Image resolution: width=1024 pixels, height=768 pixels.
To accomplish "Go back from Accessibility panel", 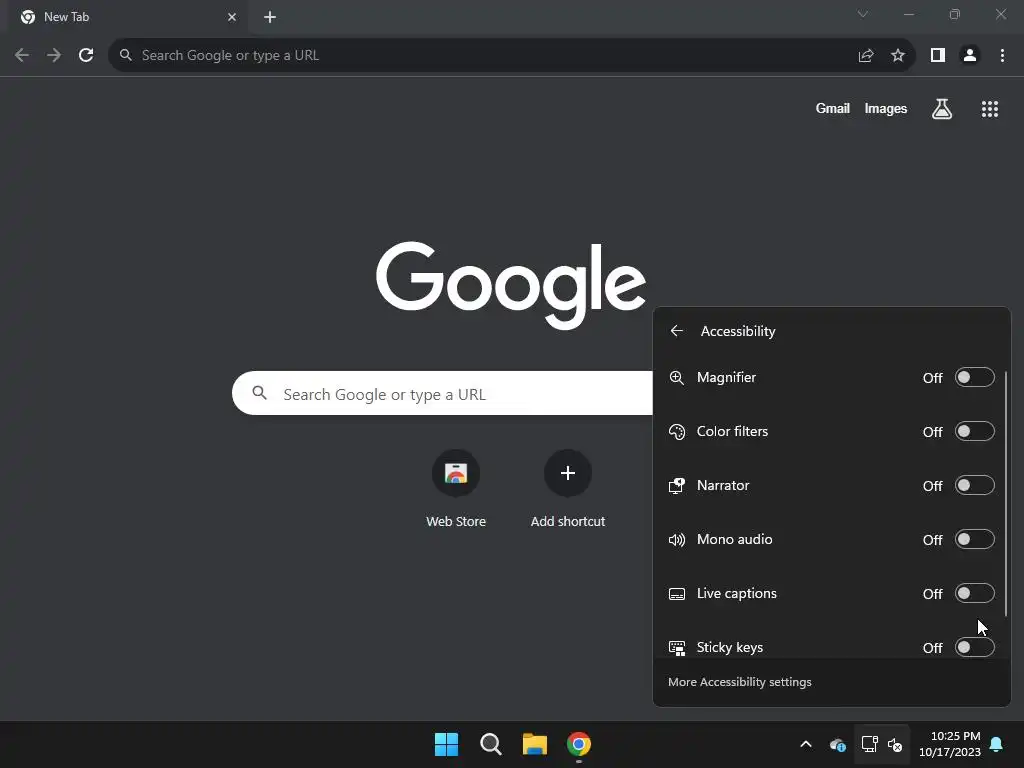I will [x=677, y=331].
